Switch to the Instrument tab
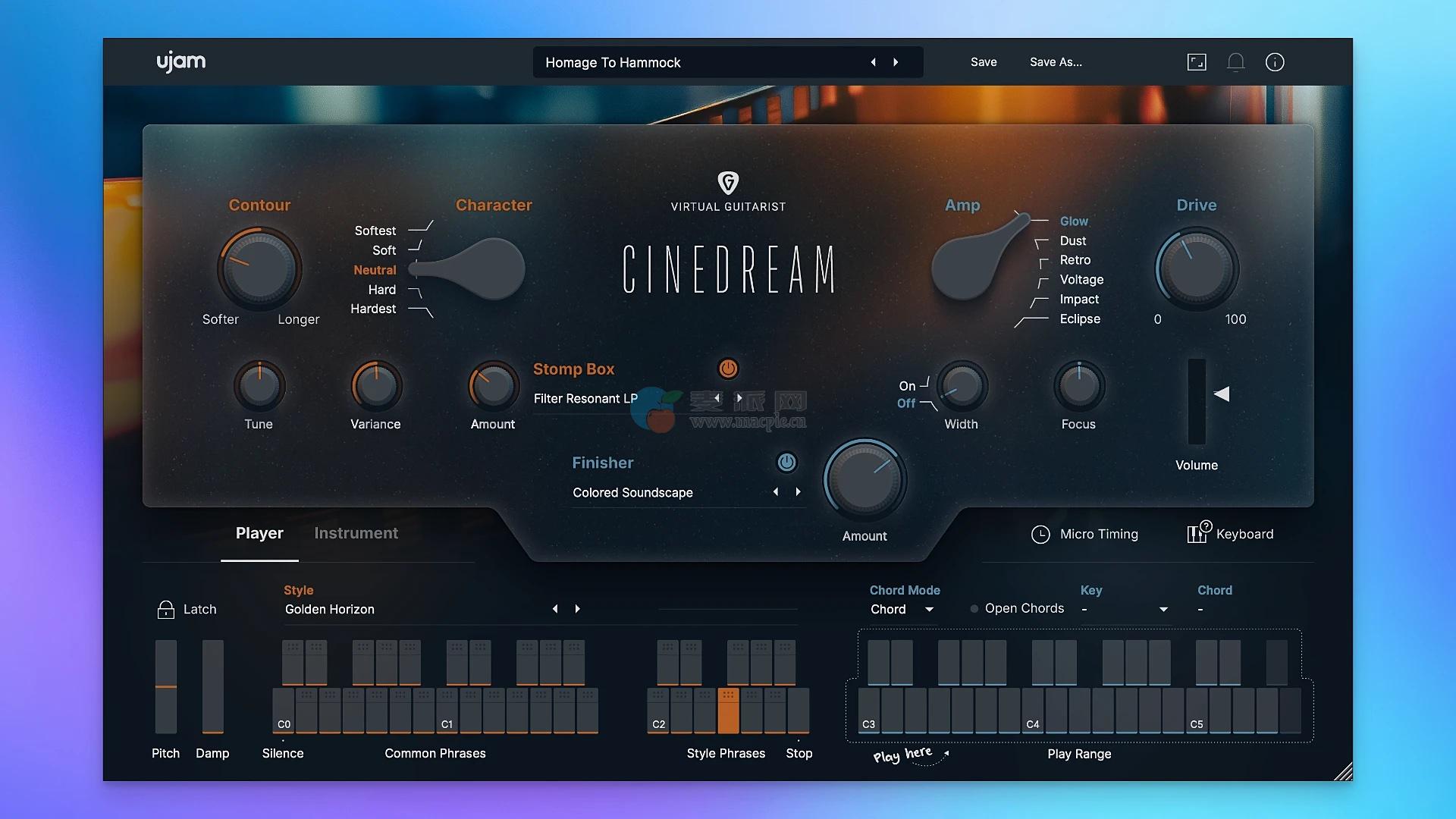The width and height of the screenshot is (1456, 819). pyautogui.click(x=356, y=533)
